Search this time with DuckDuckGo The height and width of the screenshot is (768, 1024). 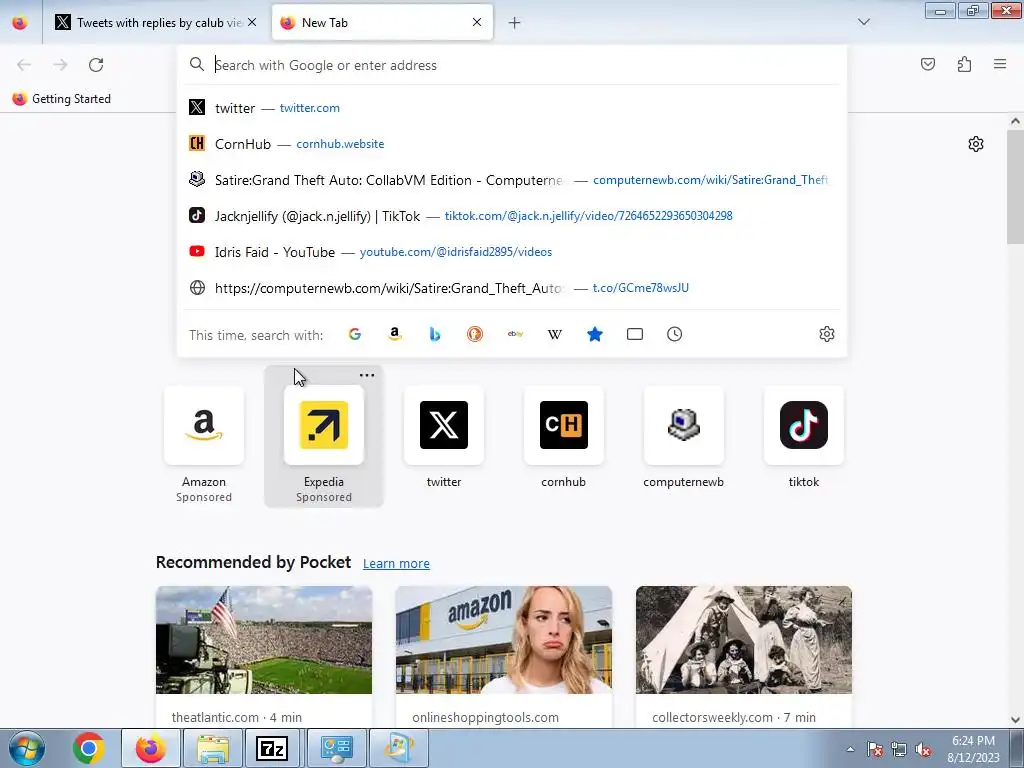475,334
